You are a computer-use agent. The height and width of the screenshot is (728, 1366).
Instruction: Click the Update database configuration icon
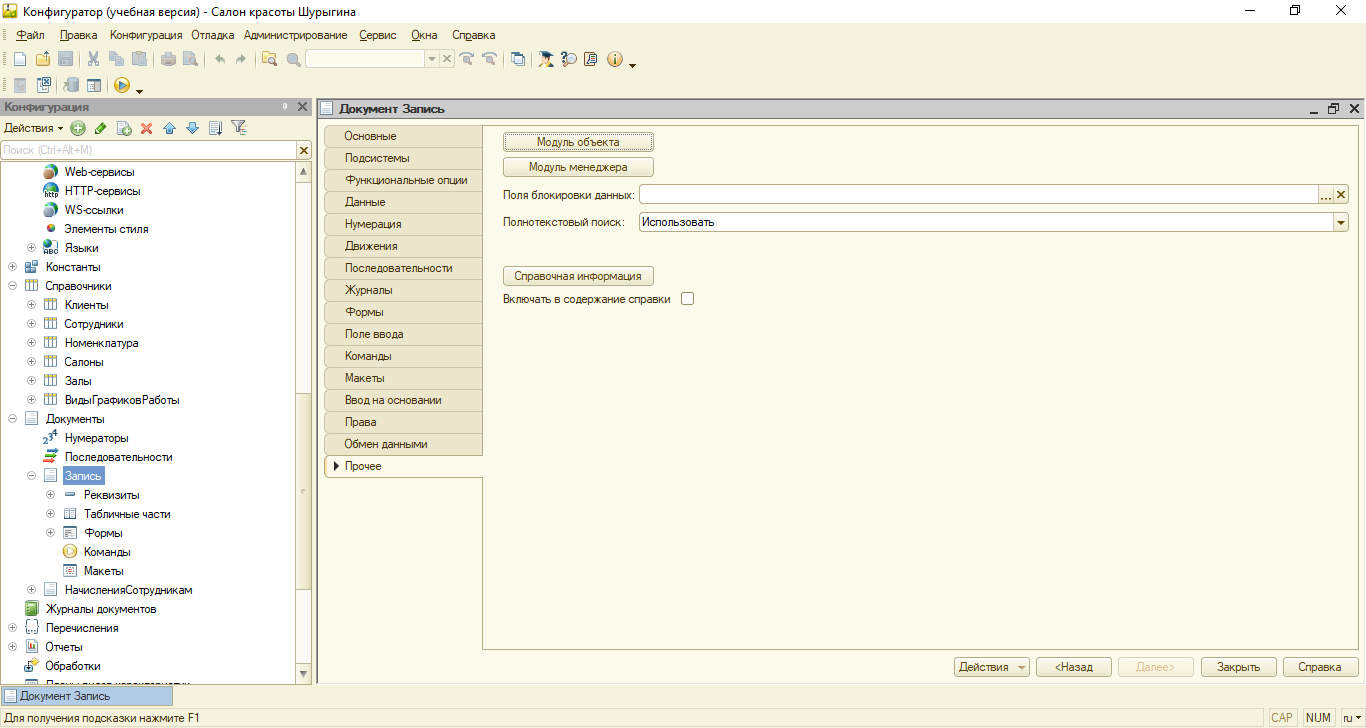click(72, 85)
